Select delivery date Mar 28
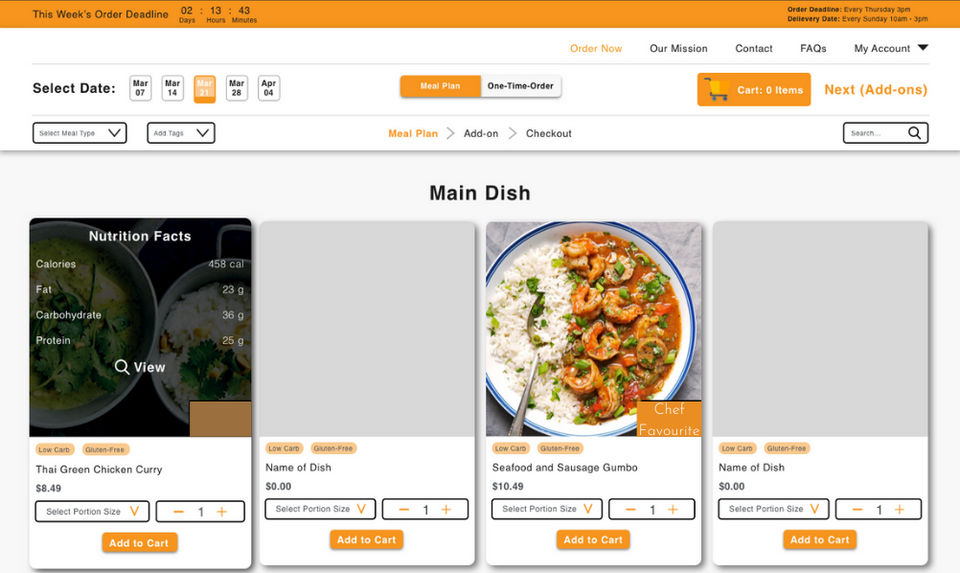 click(x=236, y=88)
